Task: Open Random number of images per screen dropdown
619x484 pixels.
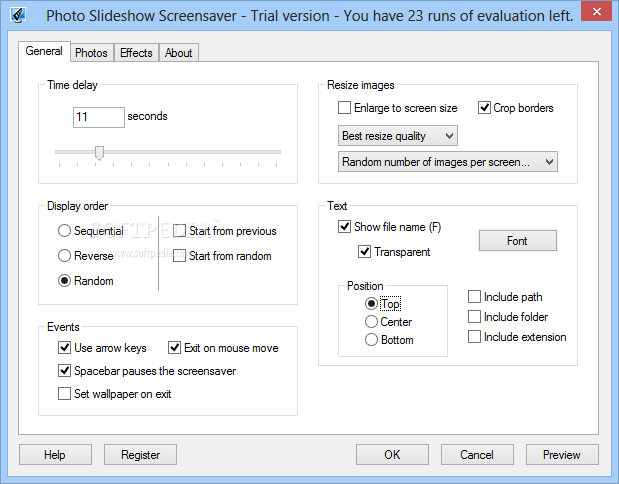Action: pos(448,162)
